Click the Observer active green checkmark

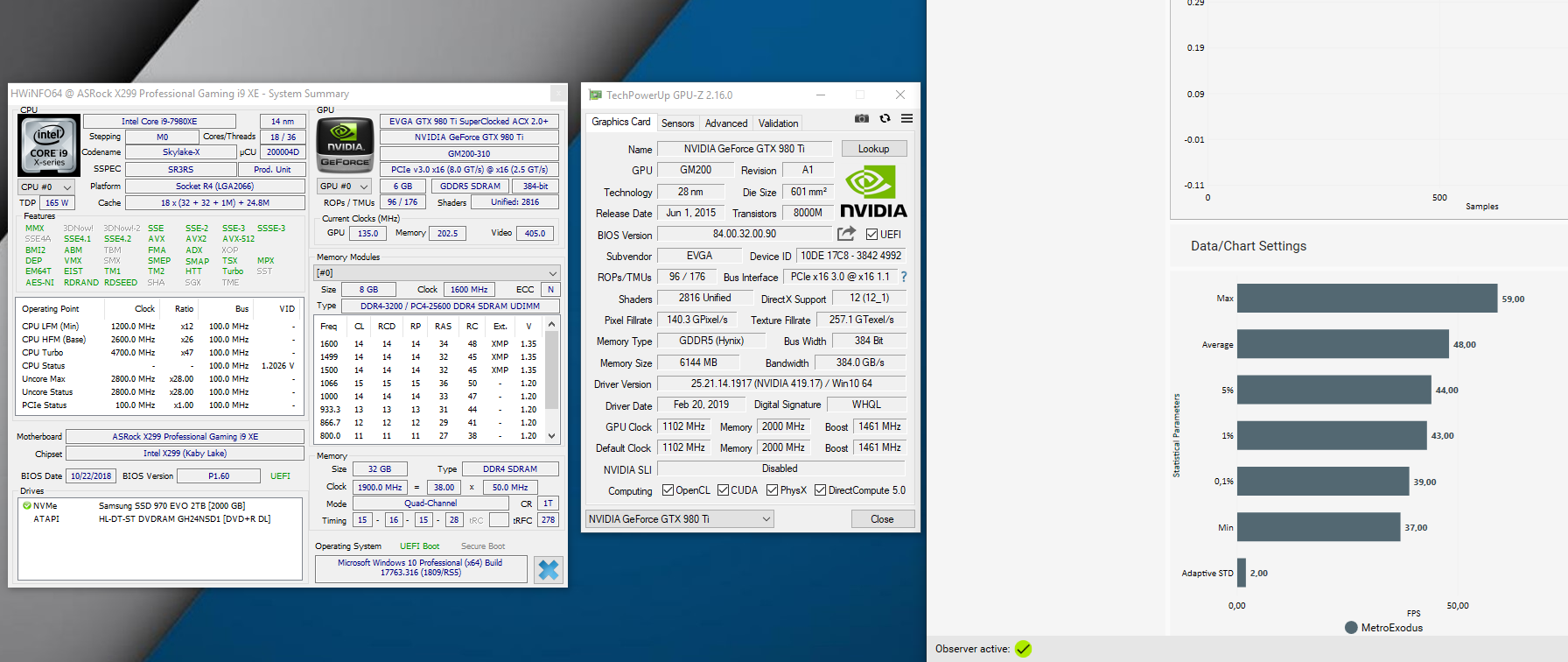(1024, 649)
